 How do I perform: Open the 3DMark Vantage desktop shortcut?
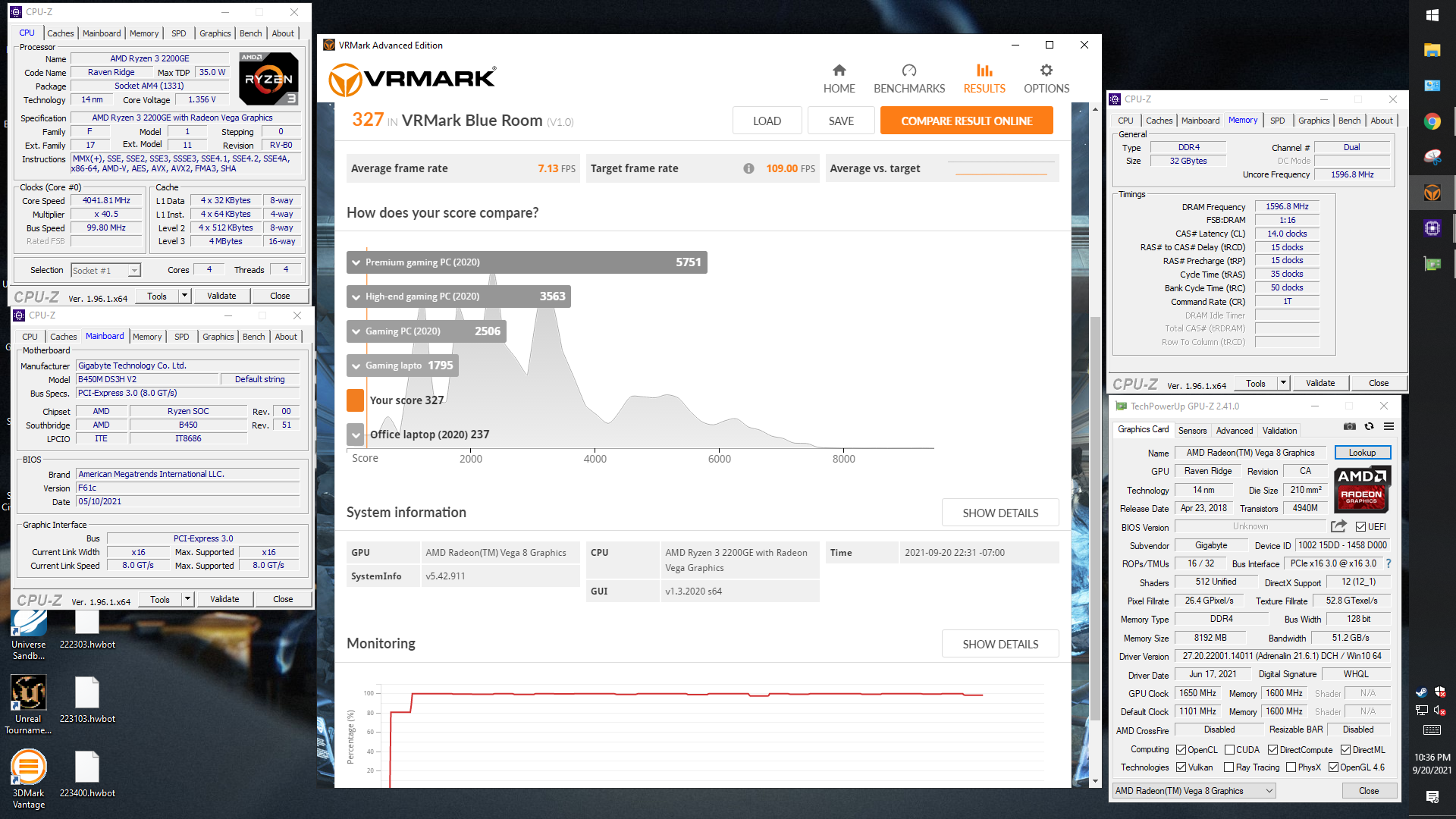coord(28,778)
